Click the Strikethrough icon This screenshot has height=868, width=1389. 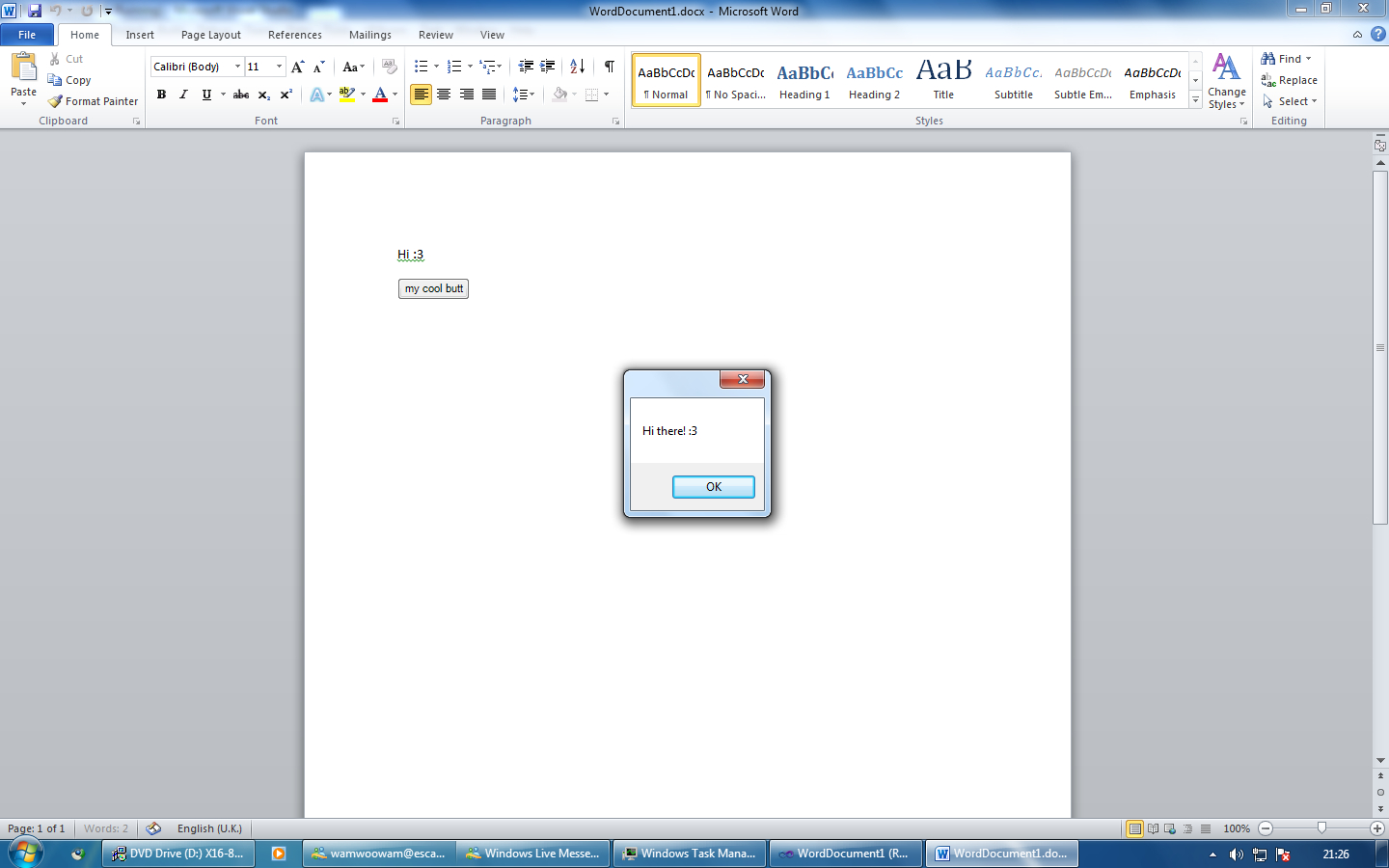(241, 95)
